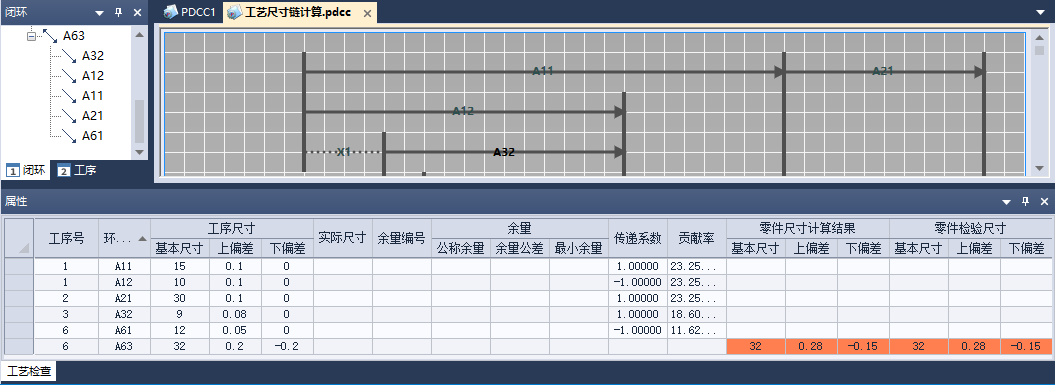This screenshot has height=385, width=1055.
Task: Click contribution rate 18.60... cell
Action: 696,314
